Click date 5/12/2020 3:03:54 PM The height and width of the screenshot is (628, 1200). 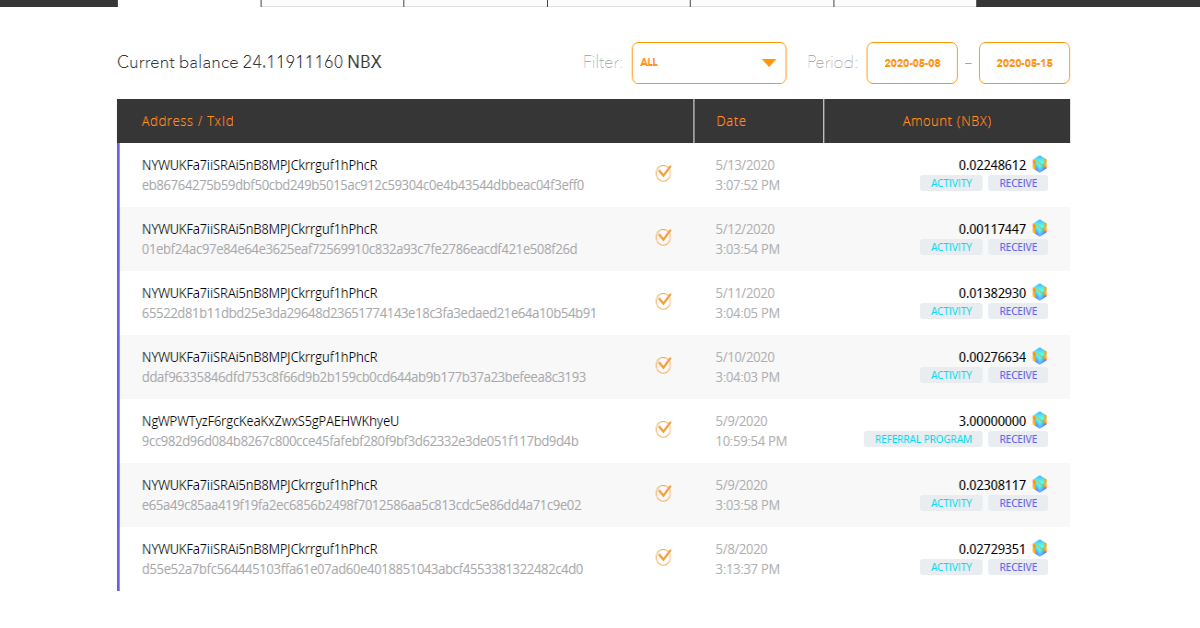(x=748, y=239)
